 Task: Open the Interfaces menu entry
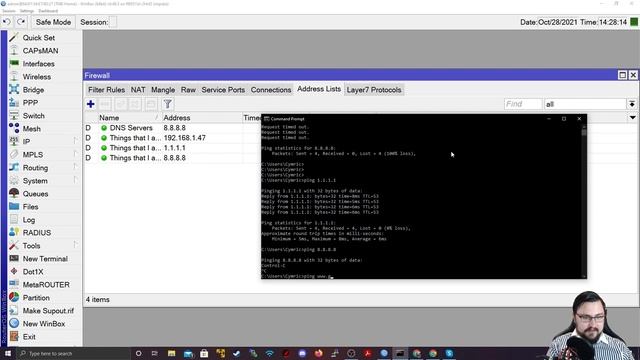[x=38, y=64]
